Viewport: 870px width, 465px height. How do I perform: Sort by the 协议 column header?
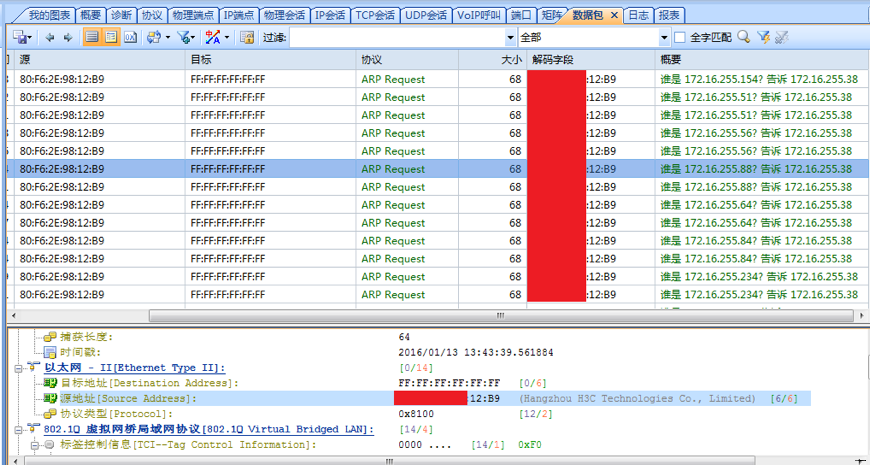(x=407, y=59)
